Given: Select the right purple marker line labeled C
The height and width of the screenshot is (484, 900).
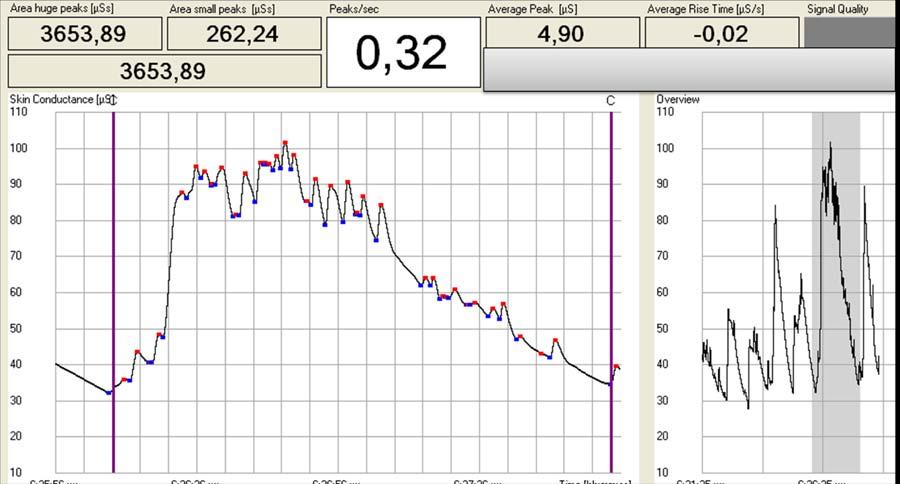Looking at the screenshot, I should coord(611,292).
